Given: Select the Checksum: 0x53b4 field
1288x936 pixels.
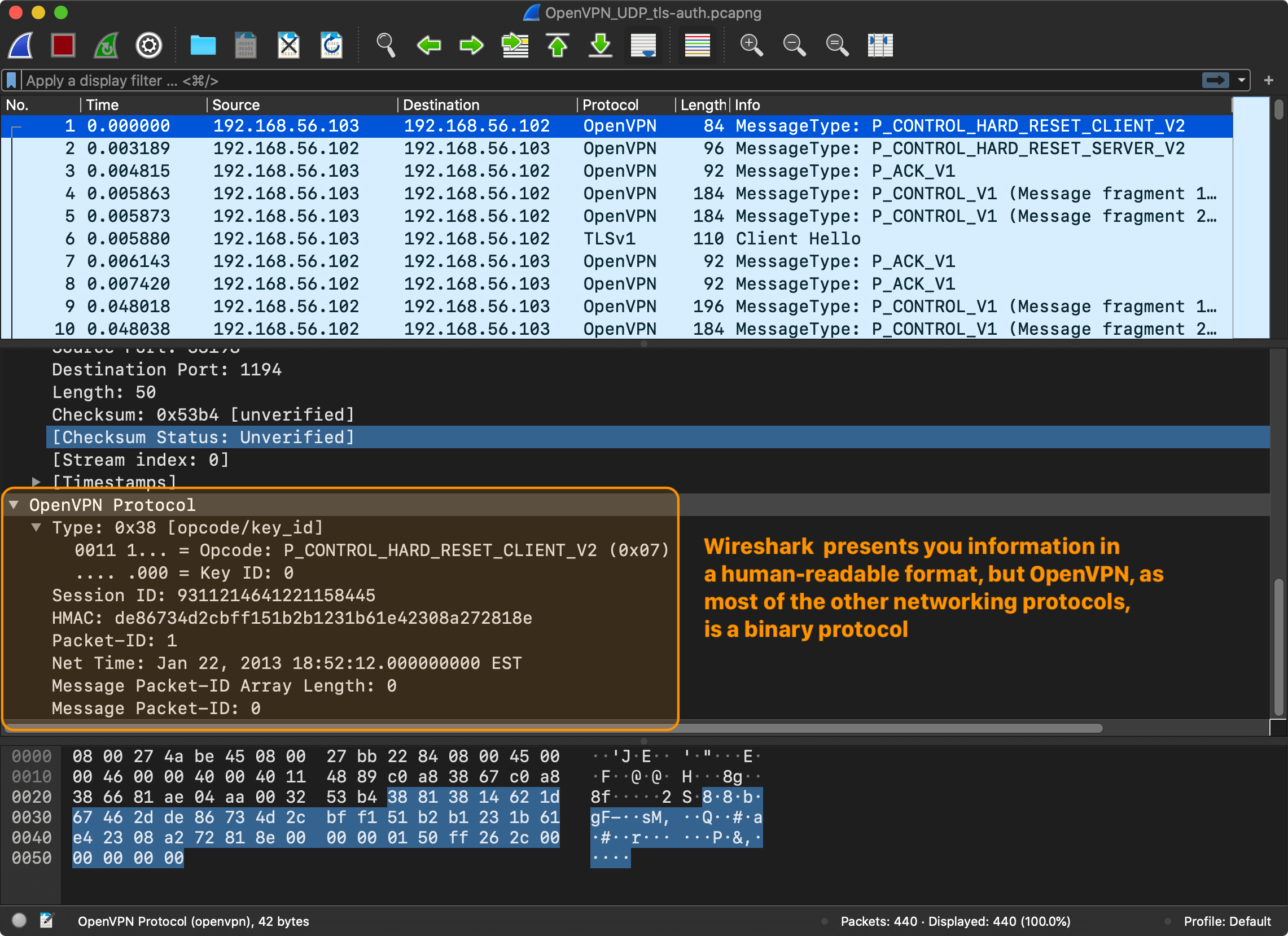Looking at the screenshot, I should pos(203,414).
